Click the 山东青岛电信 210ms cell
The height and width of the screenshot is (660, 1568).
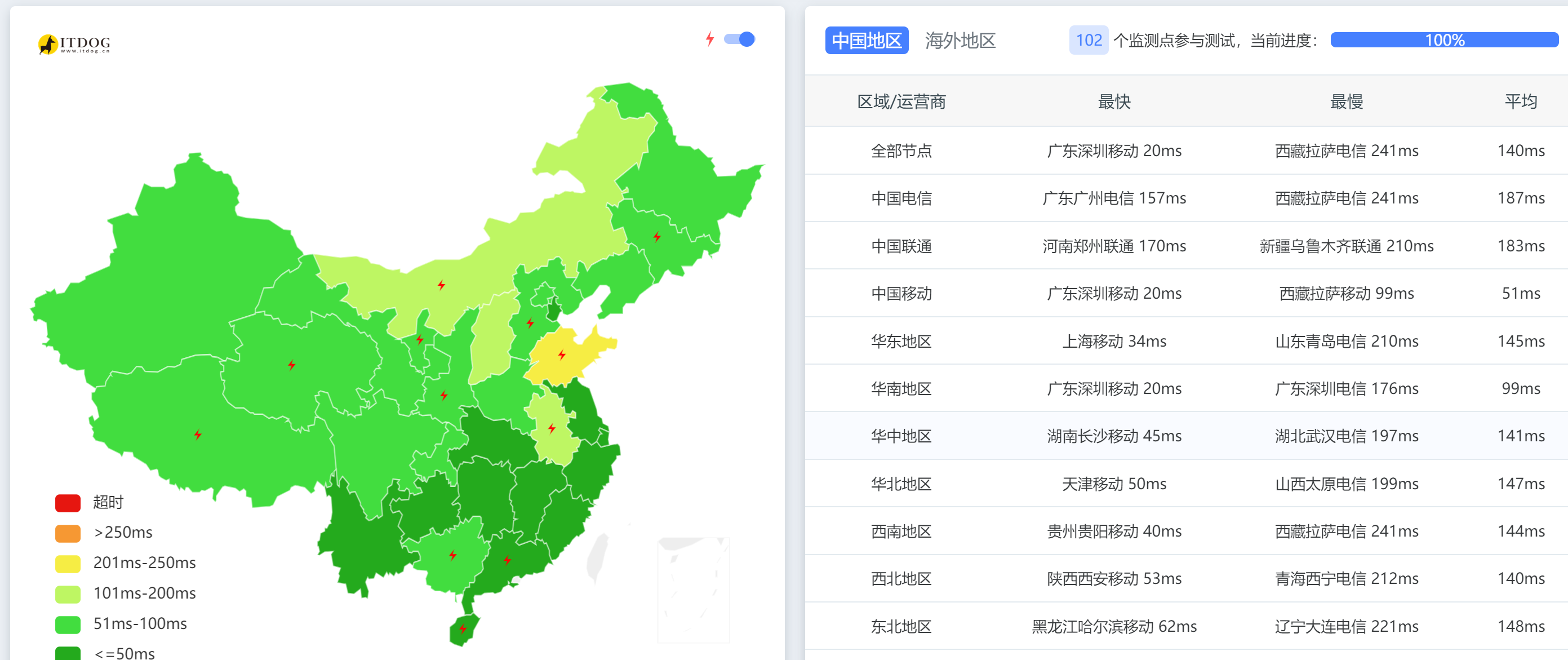[x=1347, y=341]
